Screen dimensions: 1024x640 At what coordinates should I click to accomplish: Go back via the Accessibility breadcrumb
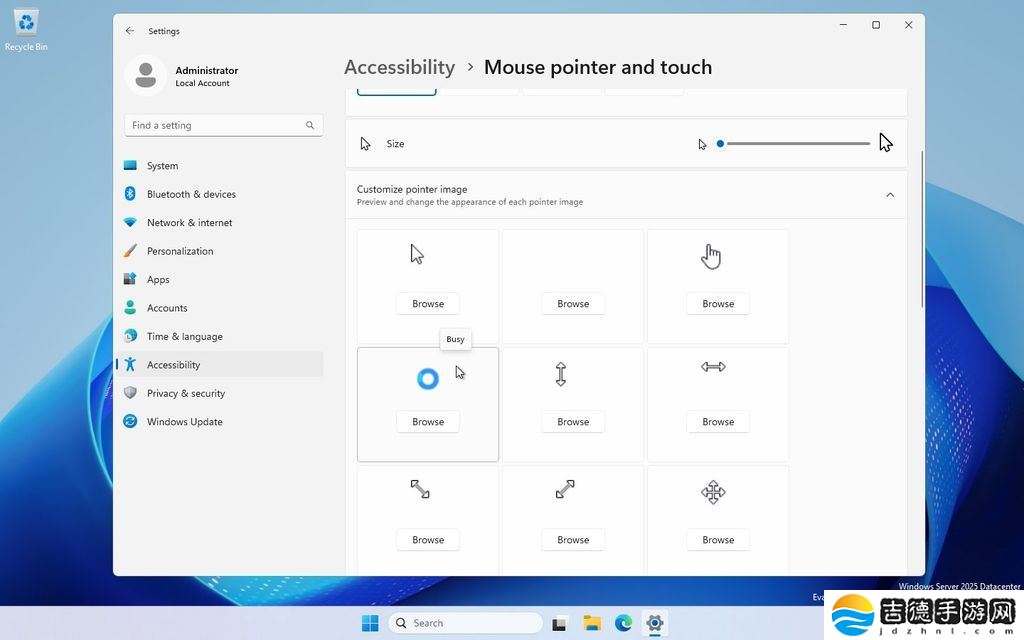click(x=399, y=67)
